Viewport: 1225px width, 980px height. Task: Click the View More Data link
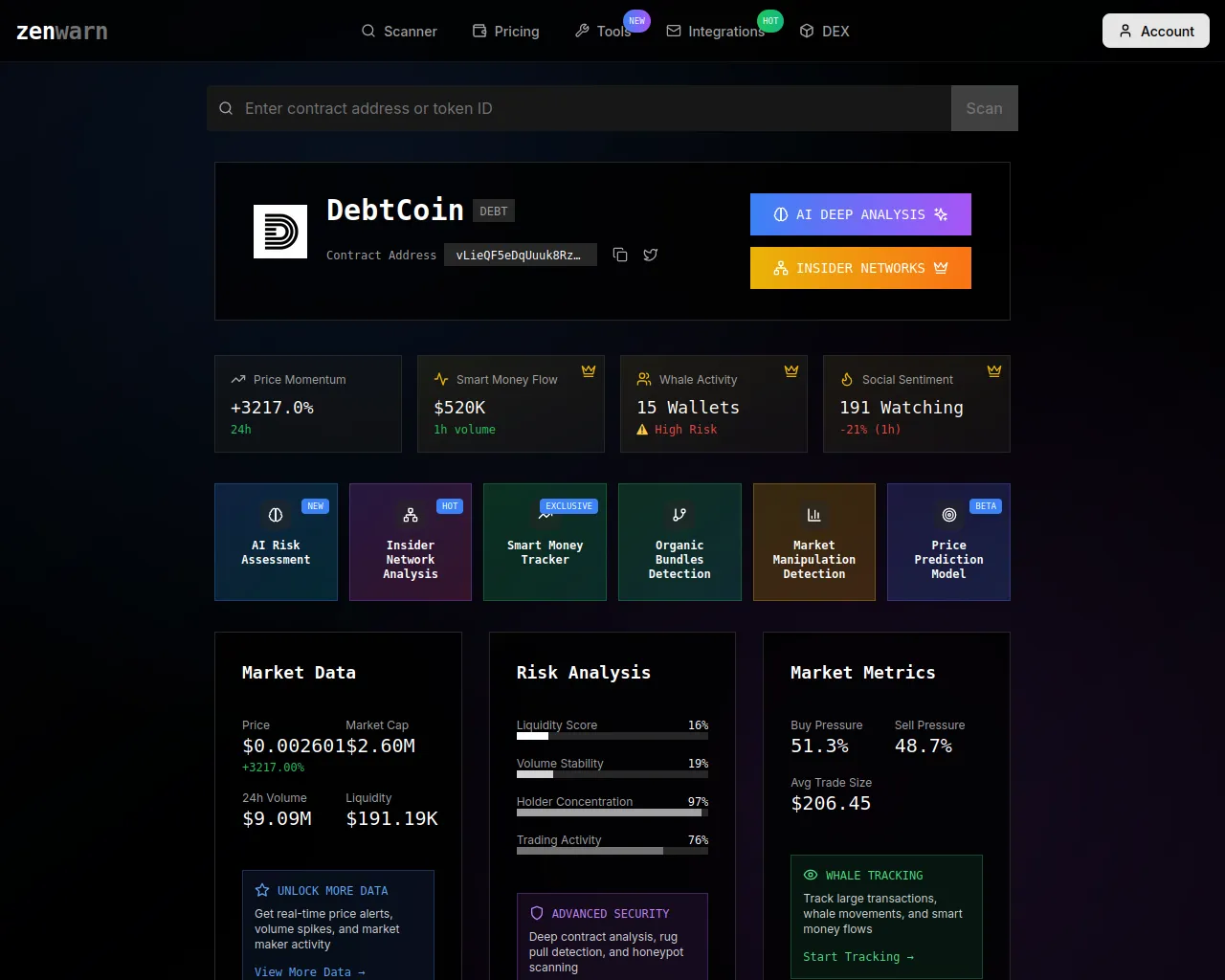coord(310,971)
